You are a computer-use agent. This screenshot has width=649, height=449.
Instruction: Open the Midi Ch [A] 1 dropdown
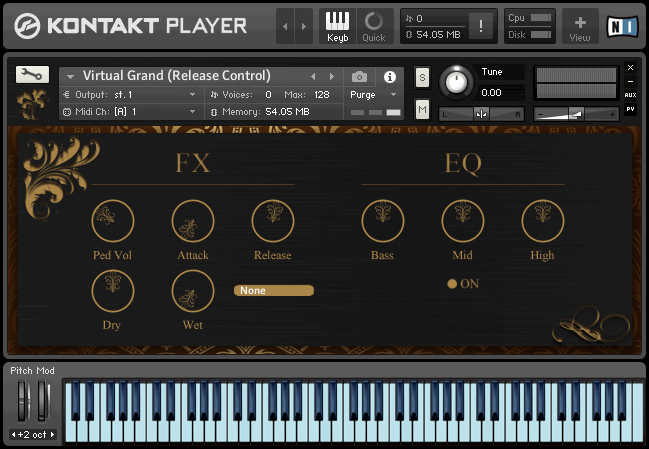click(x=132, y=112)
